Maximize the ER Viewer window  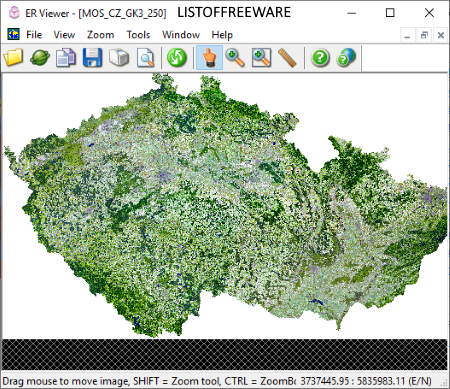point(390,13)
